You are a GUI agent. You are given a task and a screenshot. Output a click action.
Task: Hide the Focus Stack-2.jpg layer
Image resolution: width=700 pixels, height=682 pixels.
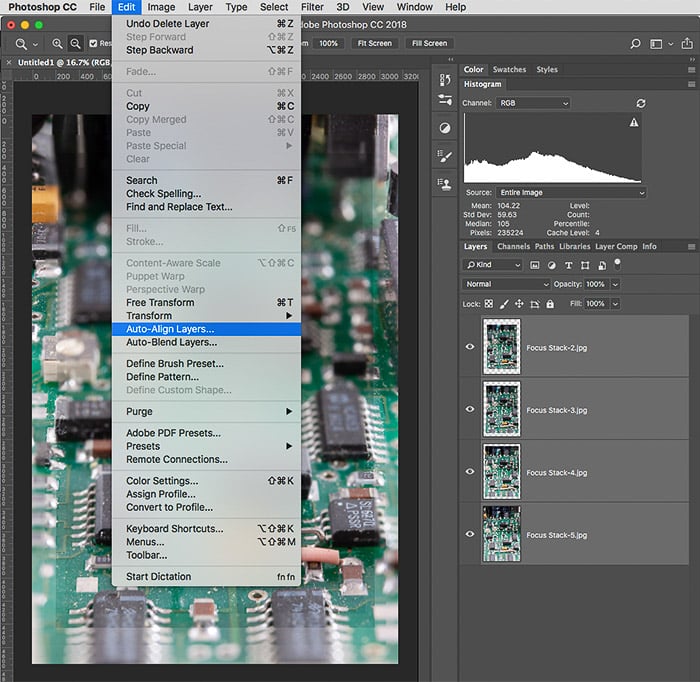click(470, 347)
